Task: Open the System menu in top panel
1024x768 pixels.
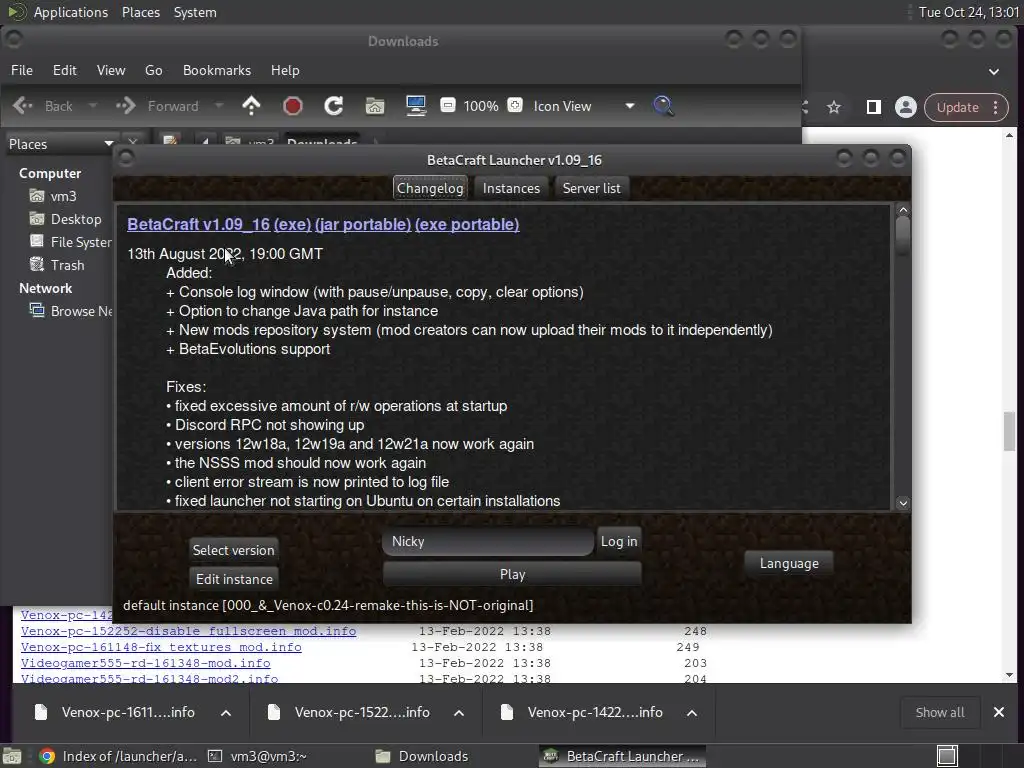Action: 195,12
